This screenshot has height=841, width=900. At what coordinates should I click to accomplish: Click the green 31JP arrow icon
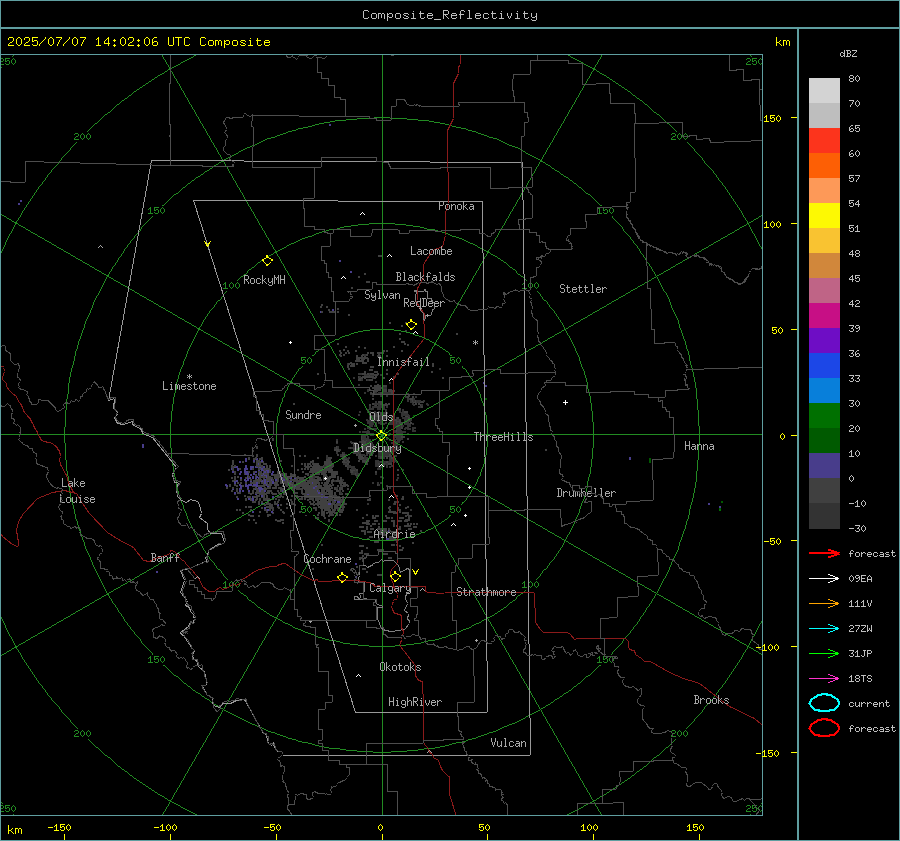pyautogui.click(x=824, y=653)
